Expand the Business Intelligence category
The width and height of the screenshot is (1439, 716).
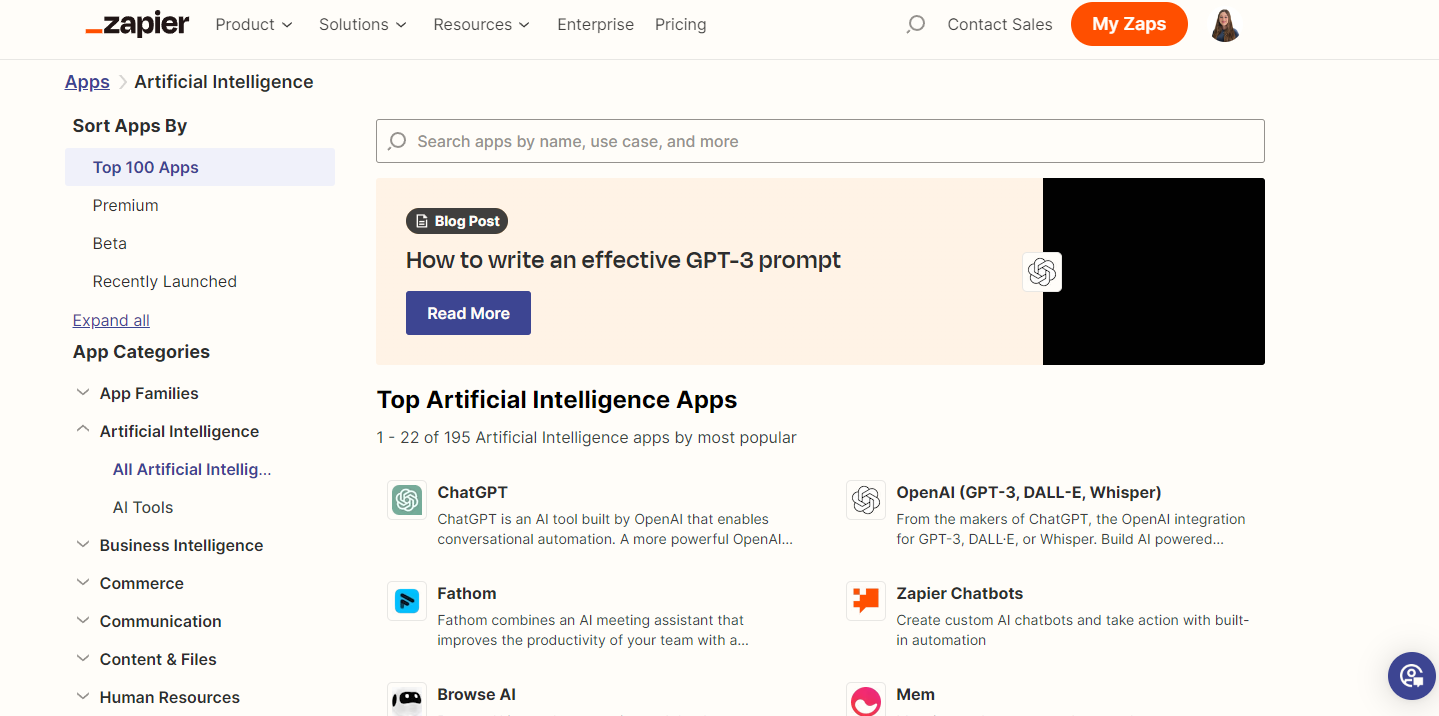click(83, 545)
